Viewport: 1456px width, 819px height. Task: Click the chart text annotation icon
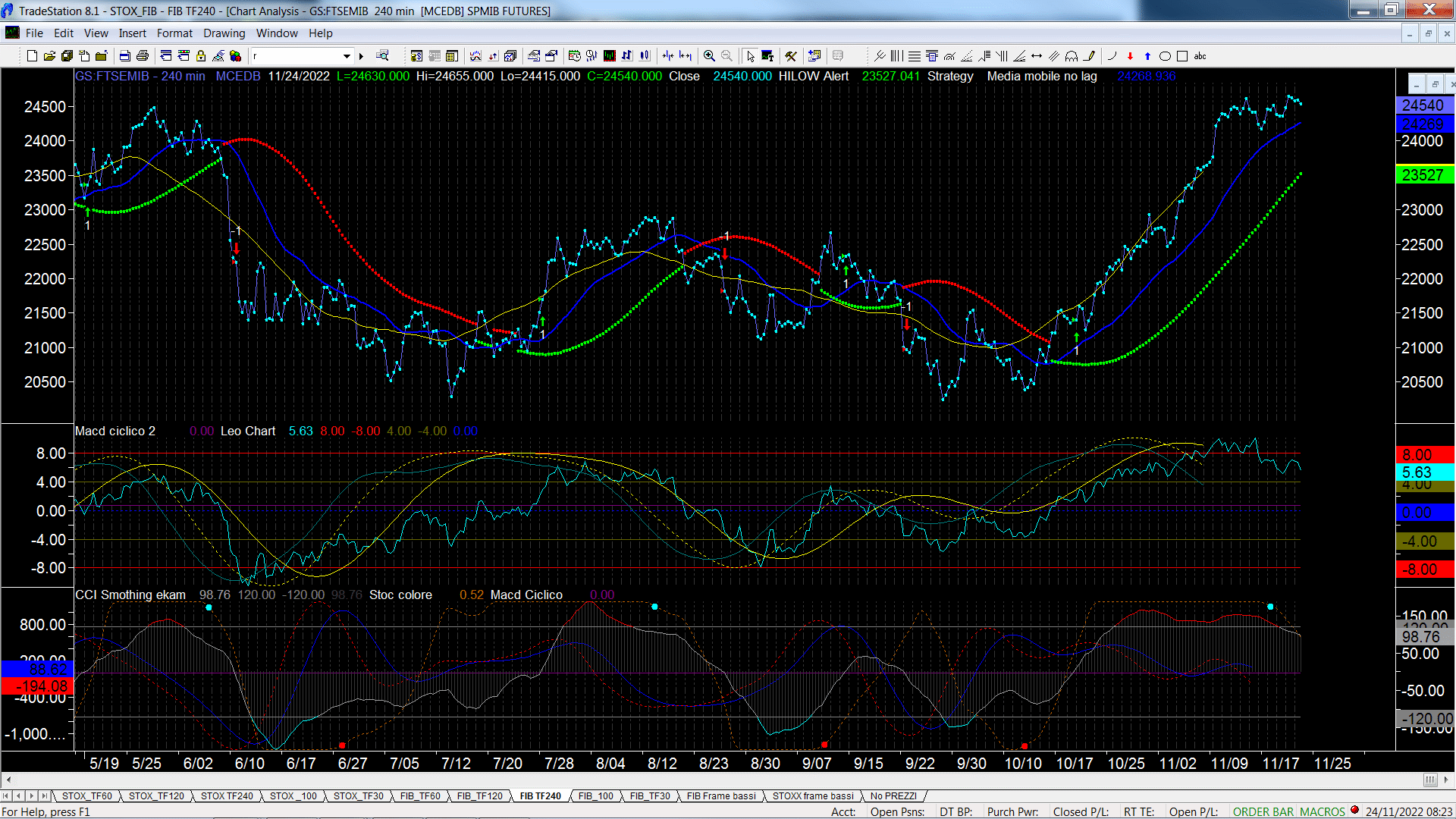(767, 56)
